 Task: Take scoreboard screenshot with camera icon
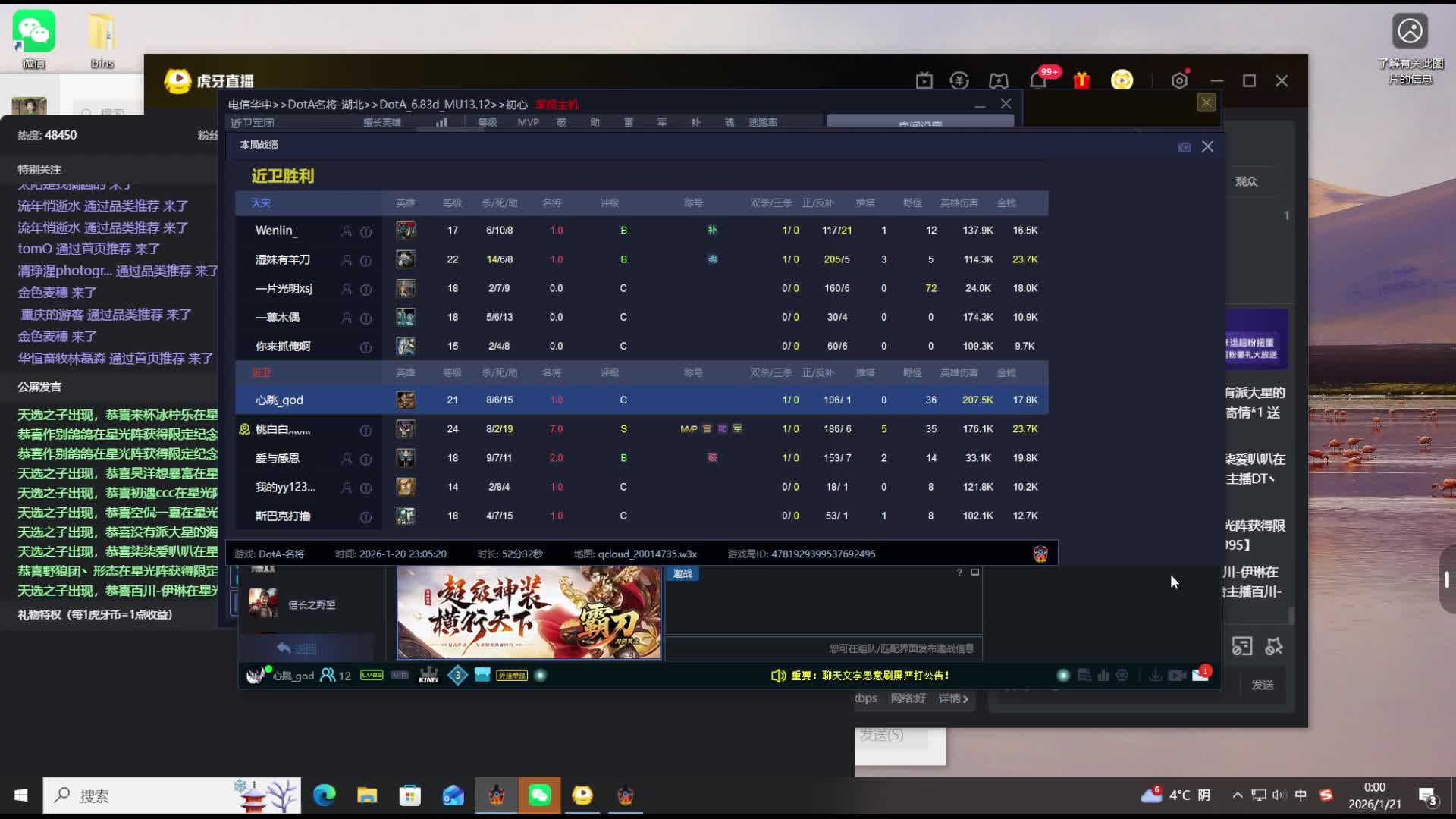click(x=1185, y=147)
